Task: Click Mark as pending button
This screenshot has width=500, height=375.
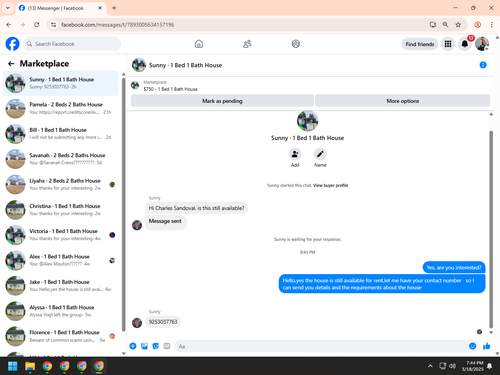Action: pos(222,101)
